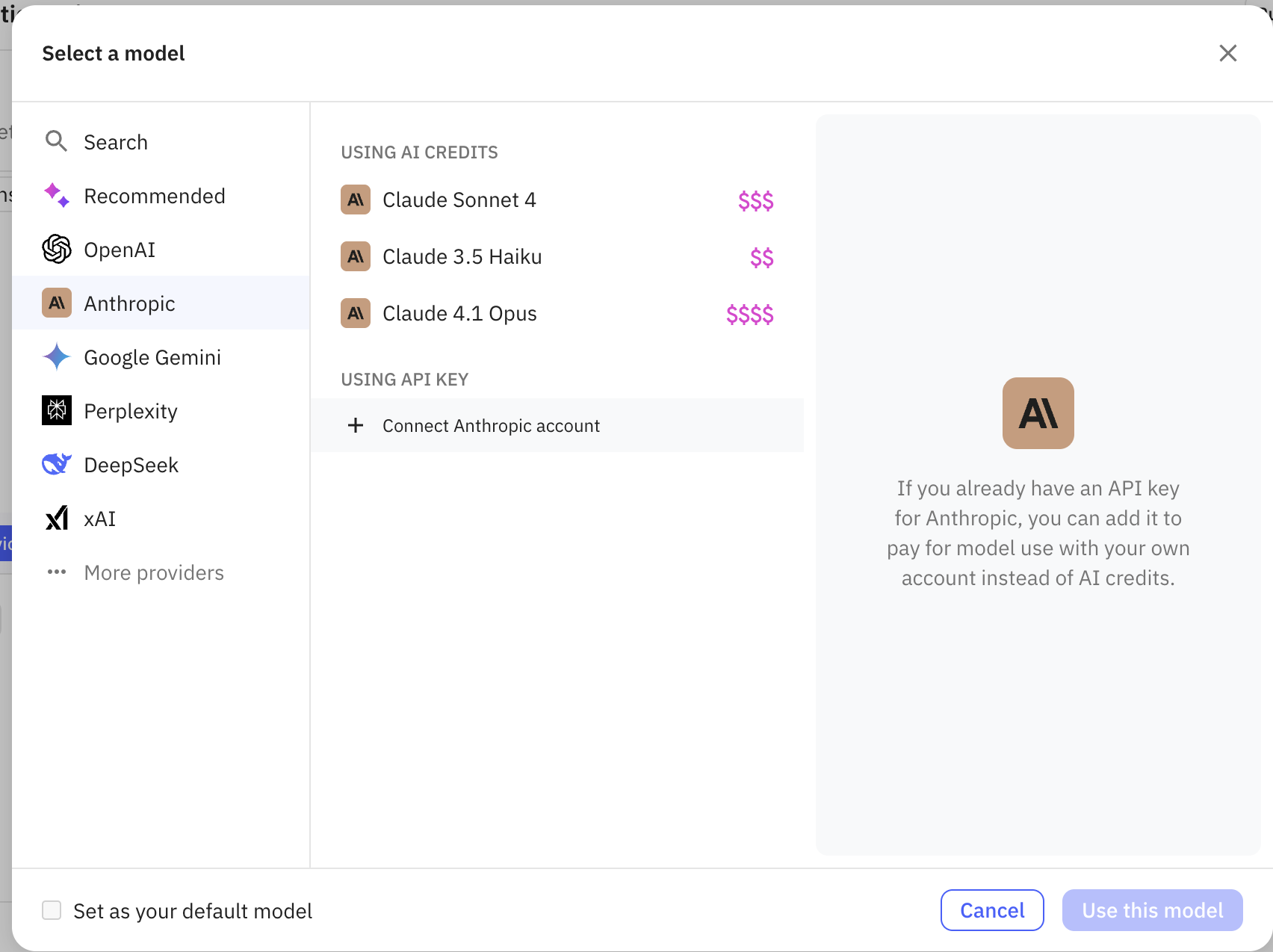
Task: Close the Select a model dialog
Action: click(1227, 53)
